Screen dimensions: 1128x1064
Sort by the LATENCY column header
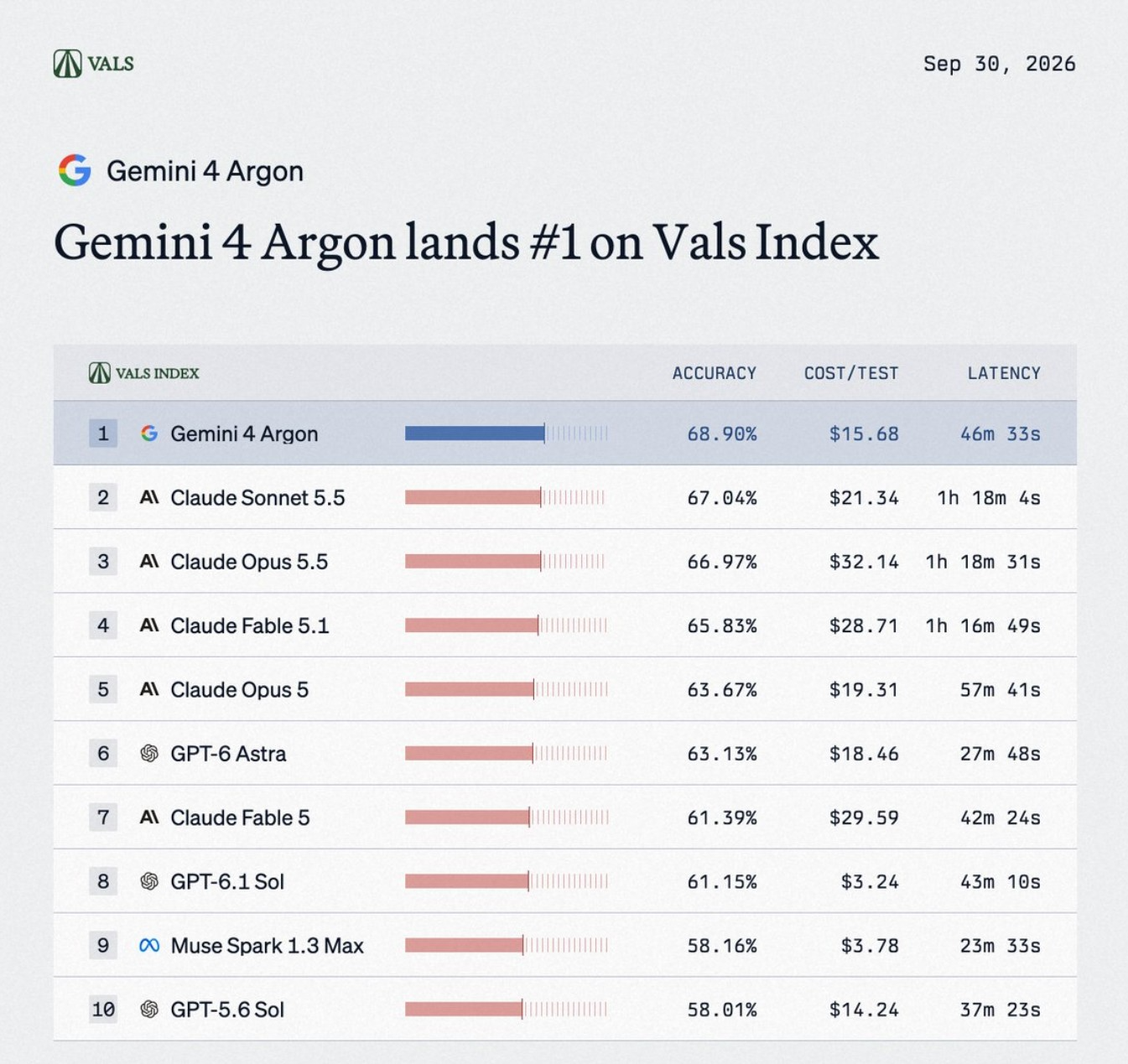click(1004, 373)
